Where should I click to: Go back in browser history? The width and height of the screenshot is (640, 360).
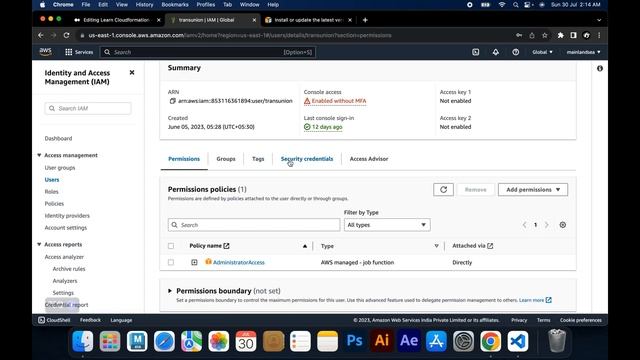coord(41,36)
